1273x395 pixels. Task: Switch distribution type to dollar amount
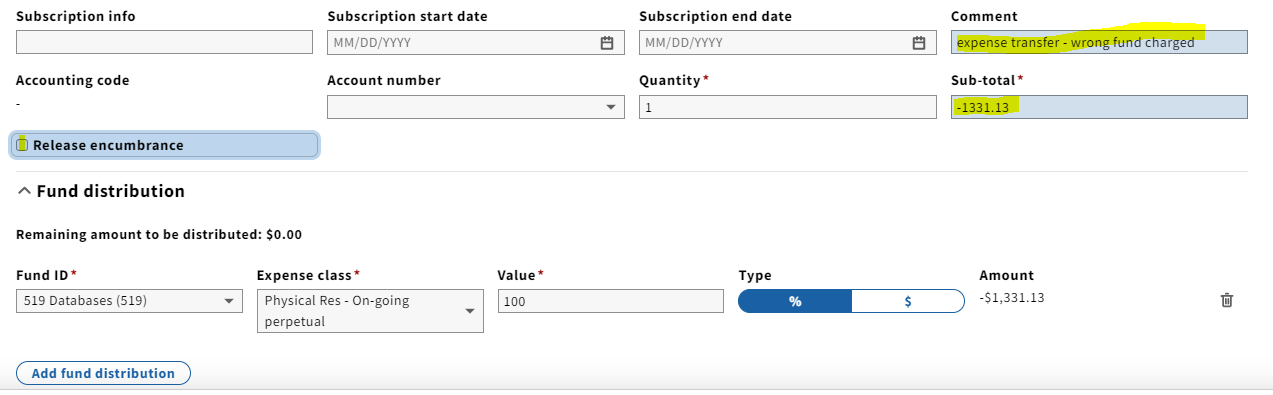click(x=908, y=301)
